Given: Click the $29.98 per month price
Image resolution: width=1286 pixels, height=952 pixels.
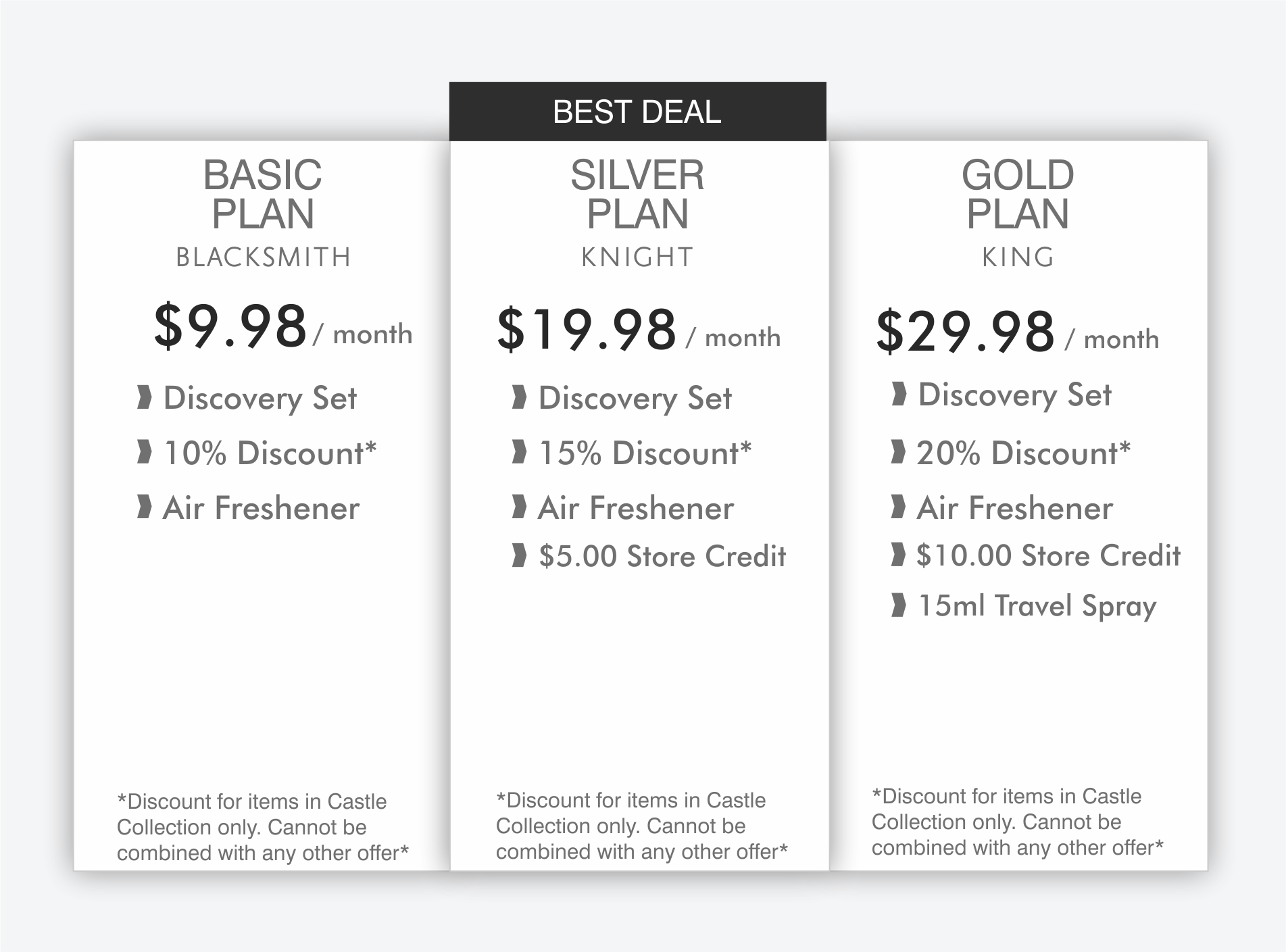Looking at the screenshot, I should [1017, 331].
